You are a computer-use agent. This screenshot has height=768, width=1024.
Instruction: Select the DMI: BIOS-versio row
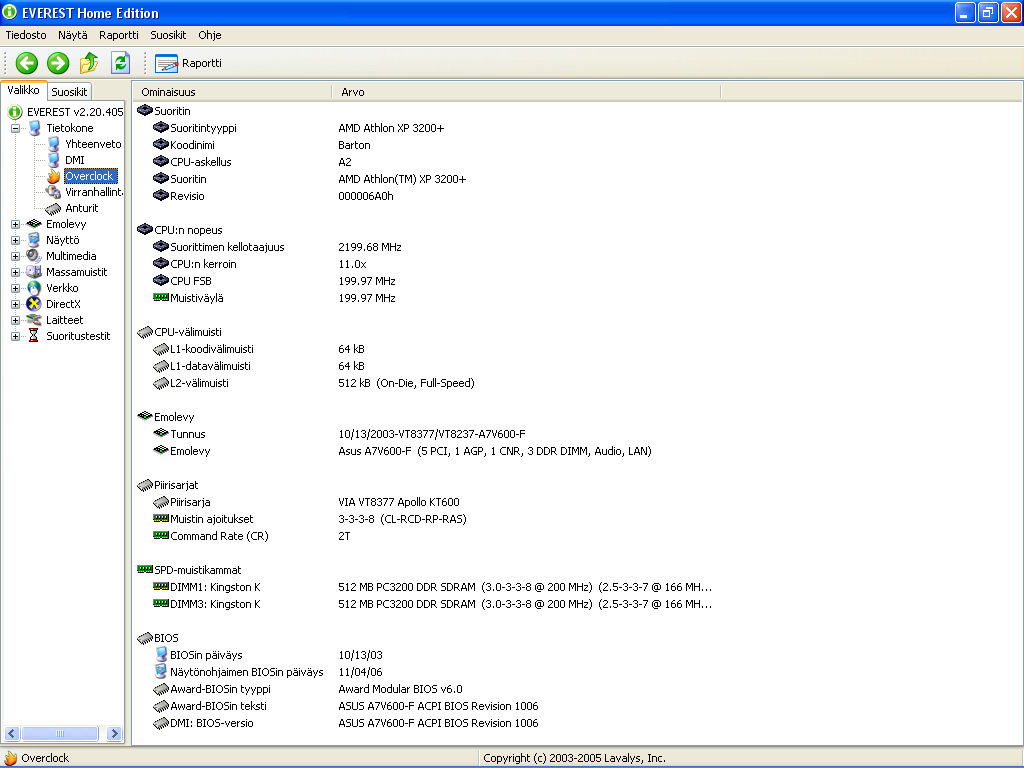click(577, 723)
